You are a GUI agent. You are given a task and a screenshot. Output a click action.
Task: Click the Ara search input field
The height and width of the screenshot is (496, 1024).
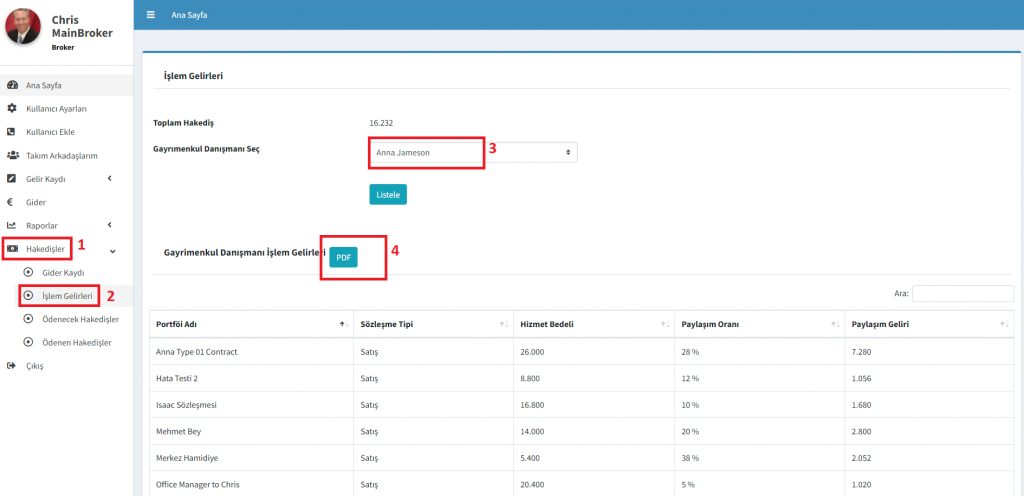[x=962, y=294]
